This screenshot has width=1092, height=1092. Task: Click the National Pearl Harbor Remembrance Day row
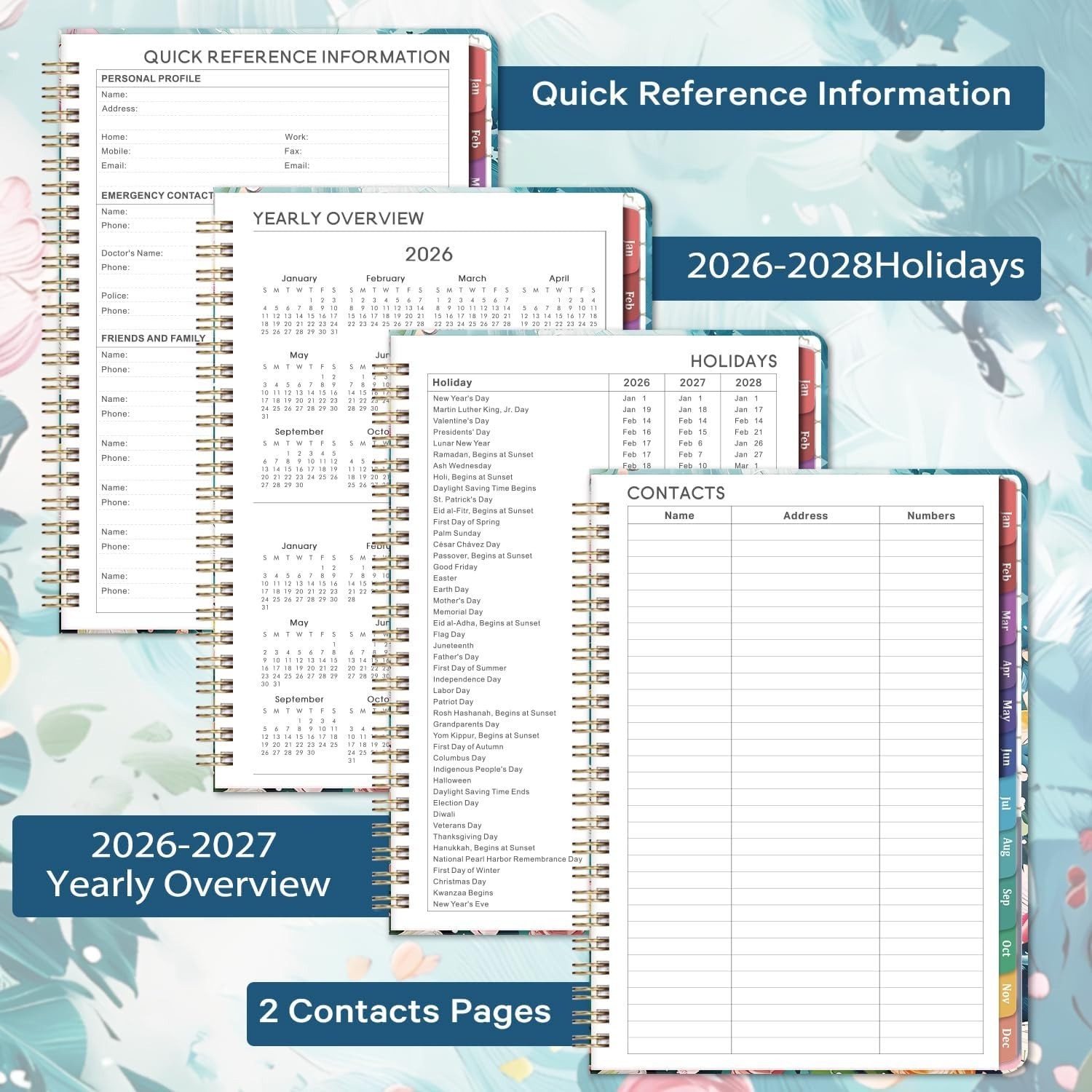[x=508, y=859]
